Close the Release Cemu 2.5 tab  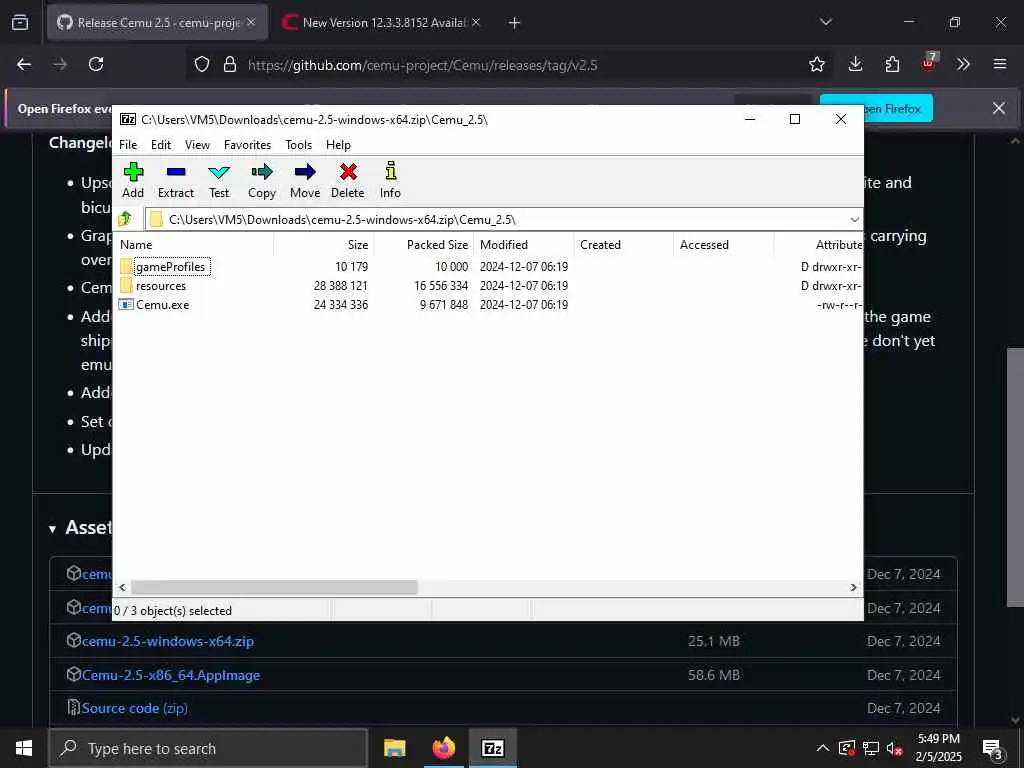click(251, 22)
